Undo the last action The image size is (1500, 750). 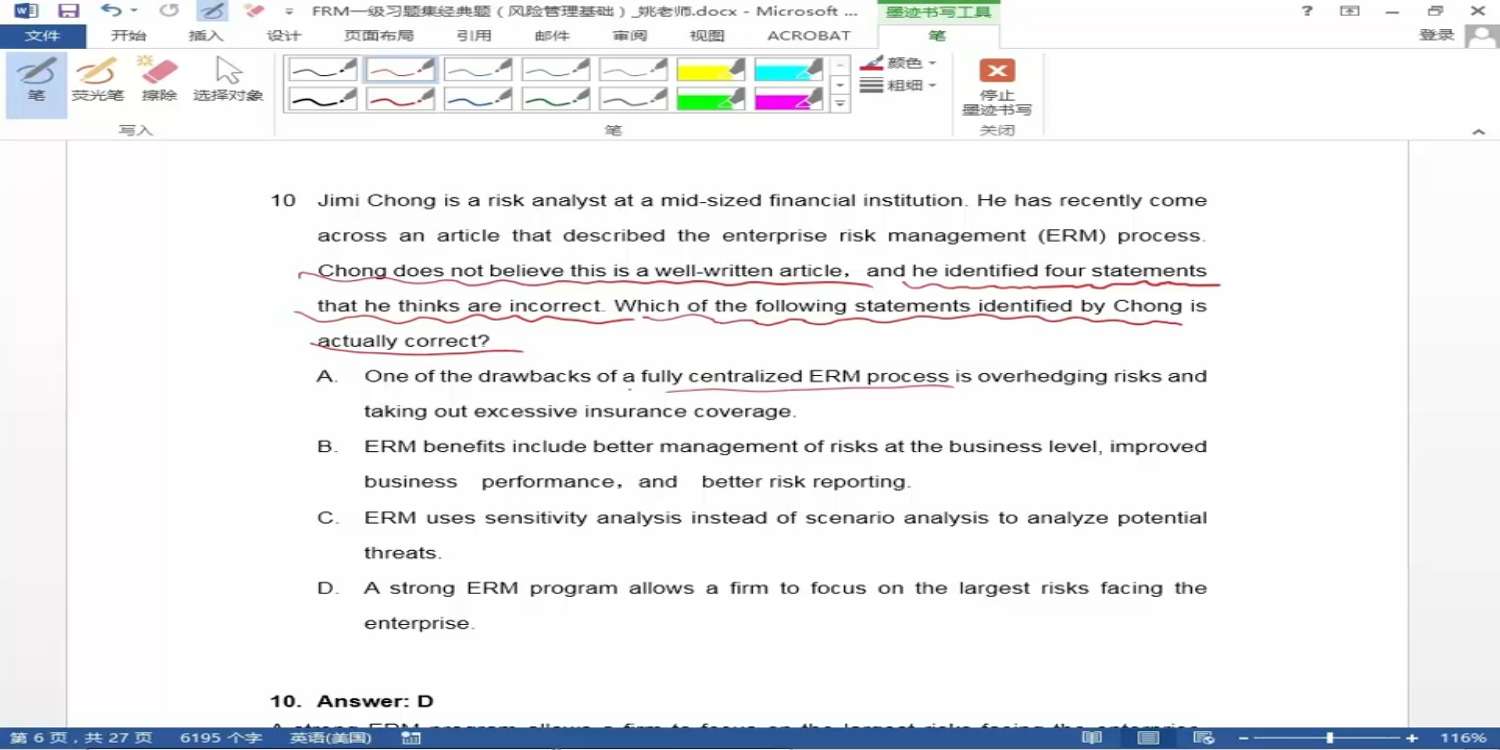click(110, 11)
